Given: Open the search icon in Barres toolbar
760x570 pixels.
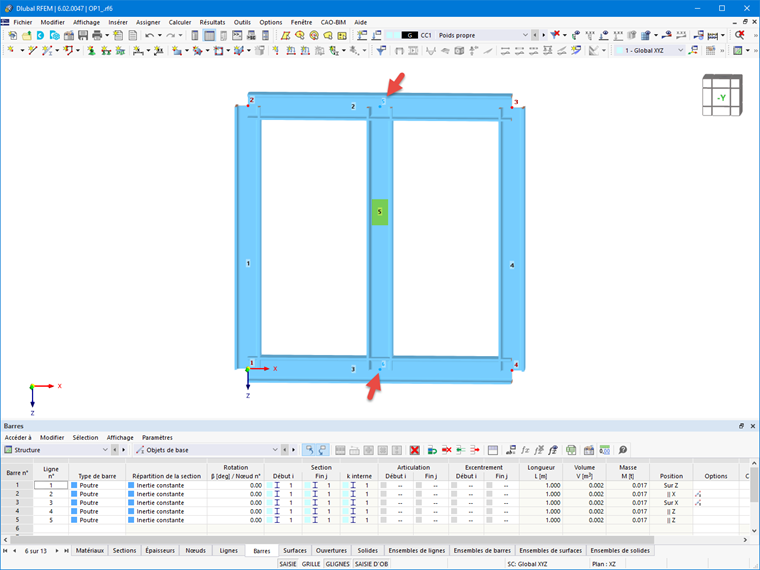Looking at the screenshot, I should (x=623, y=450).
